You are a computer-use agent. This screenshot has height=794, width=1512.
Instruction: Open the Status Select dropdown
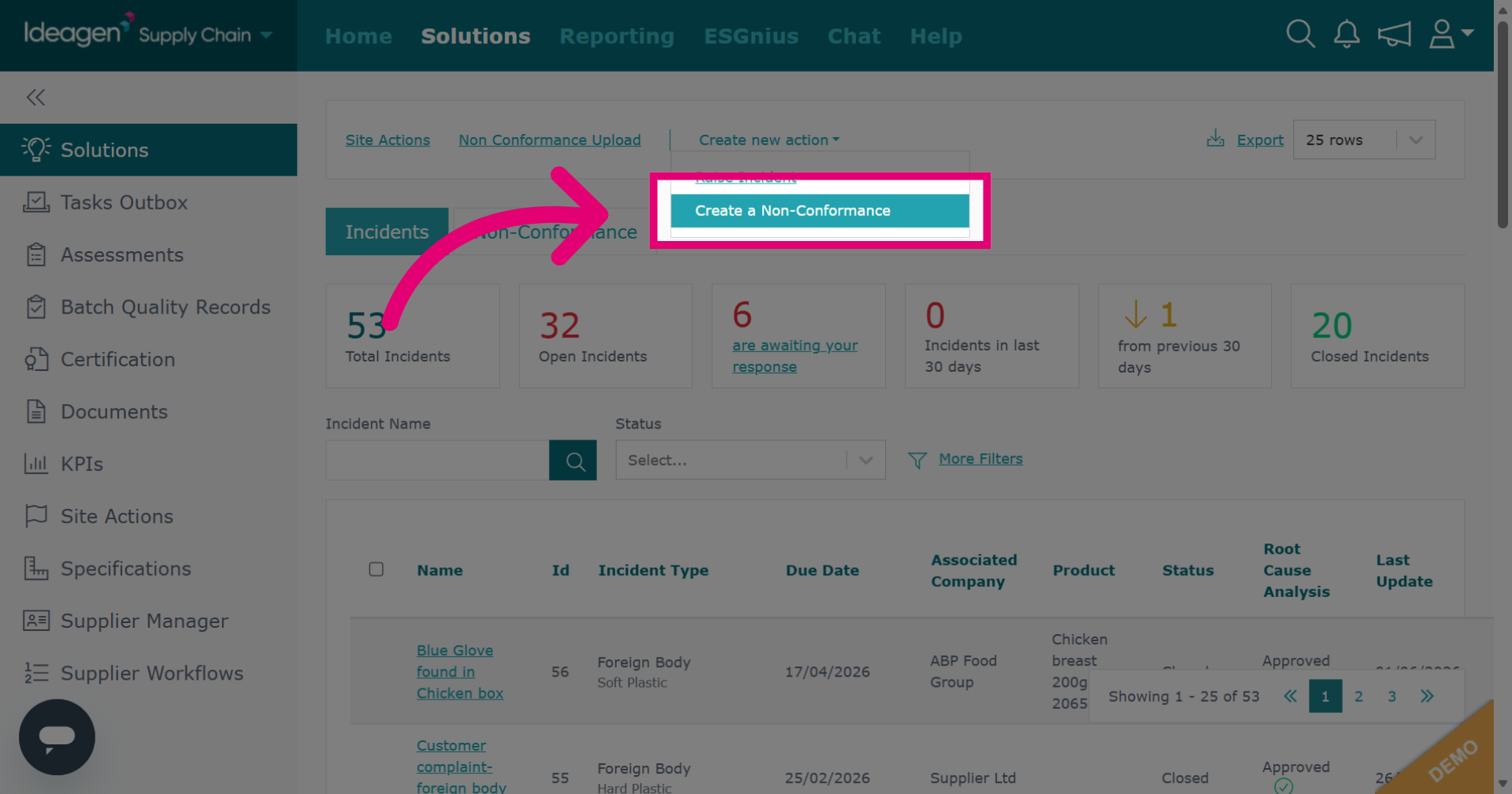tap(750, 460)
